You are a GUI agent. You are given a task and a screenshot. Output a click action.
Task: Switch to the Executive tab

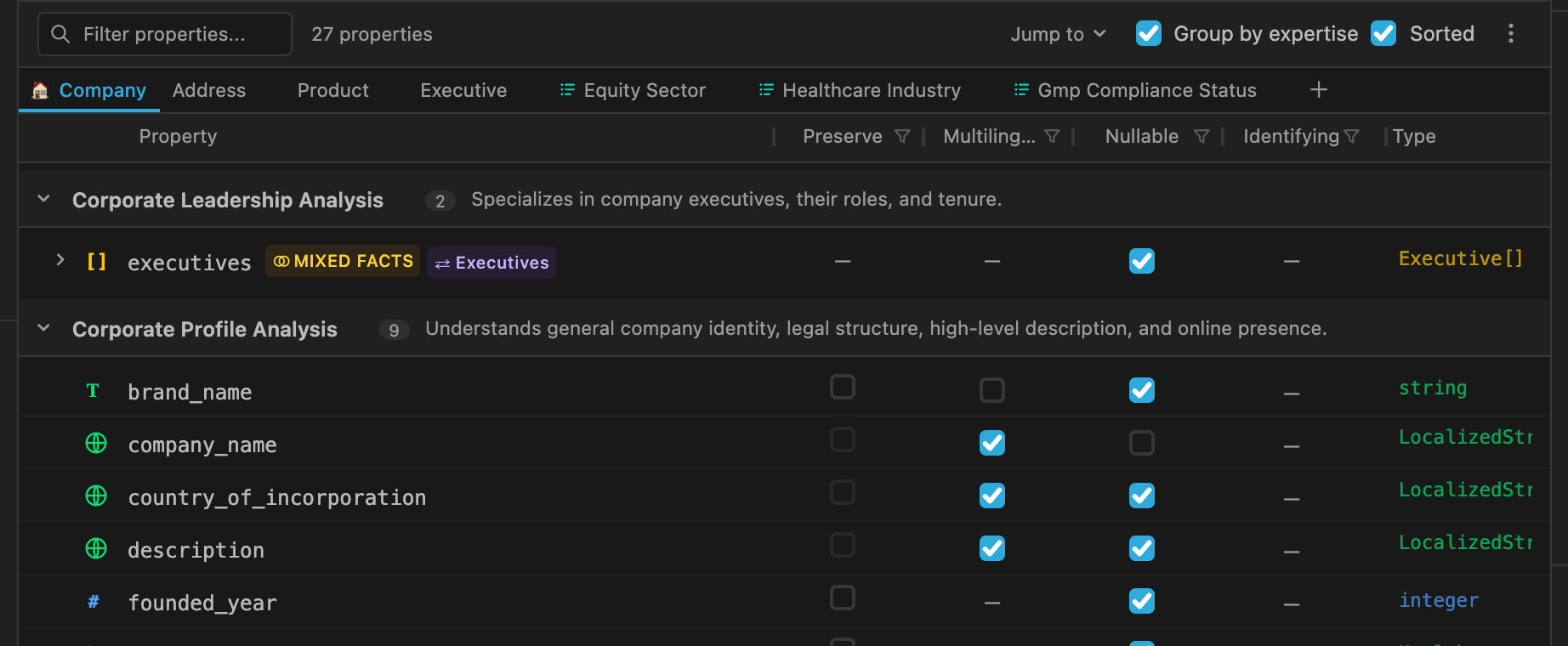pos(463,90)
